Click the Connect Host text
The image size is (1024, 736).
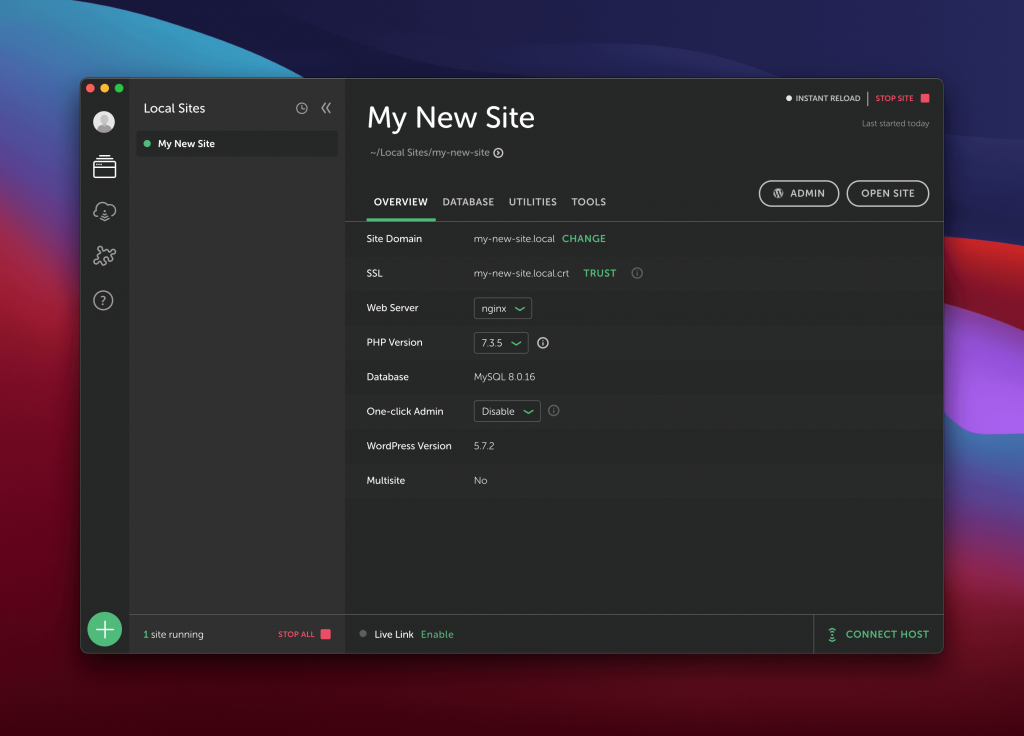pos(887,635)
